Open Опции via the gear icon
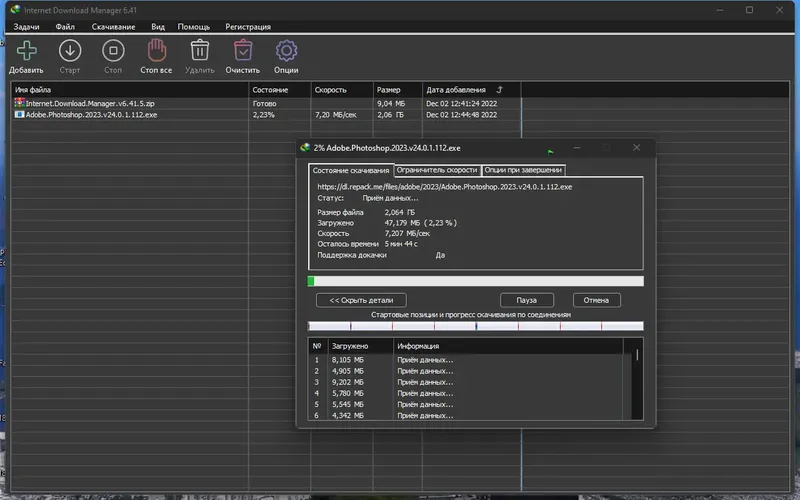 point(286,50)
